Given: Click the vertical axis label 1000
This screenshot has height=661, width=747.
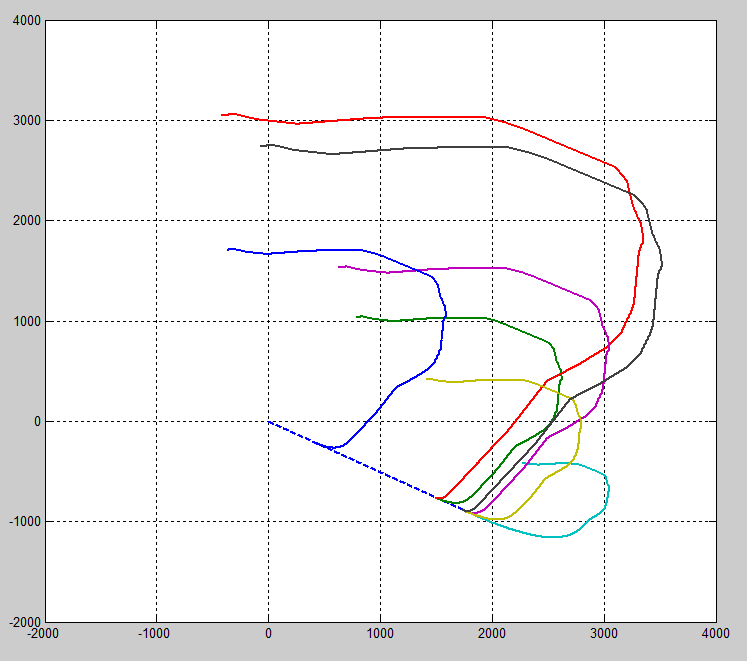Looking at the screenshot, I should (27, 321).
